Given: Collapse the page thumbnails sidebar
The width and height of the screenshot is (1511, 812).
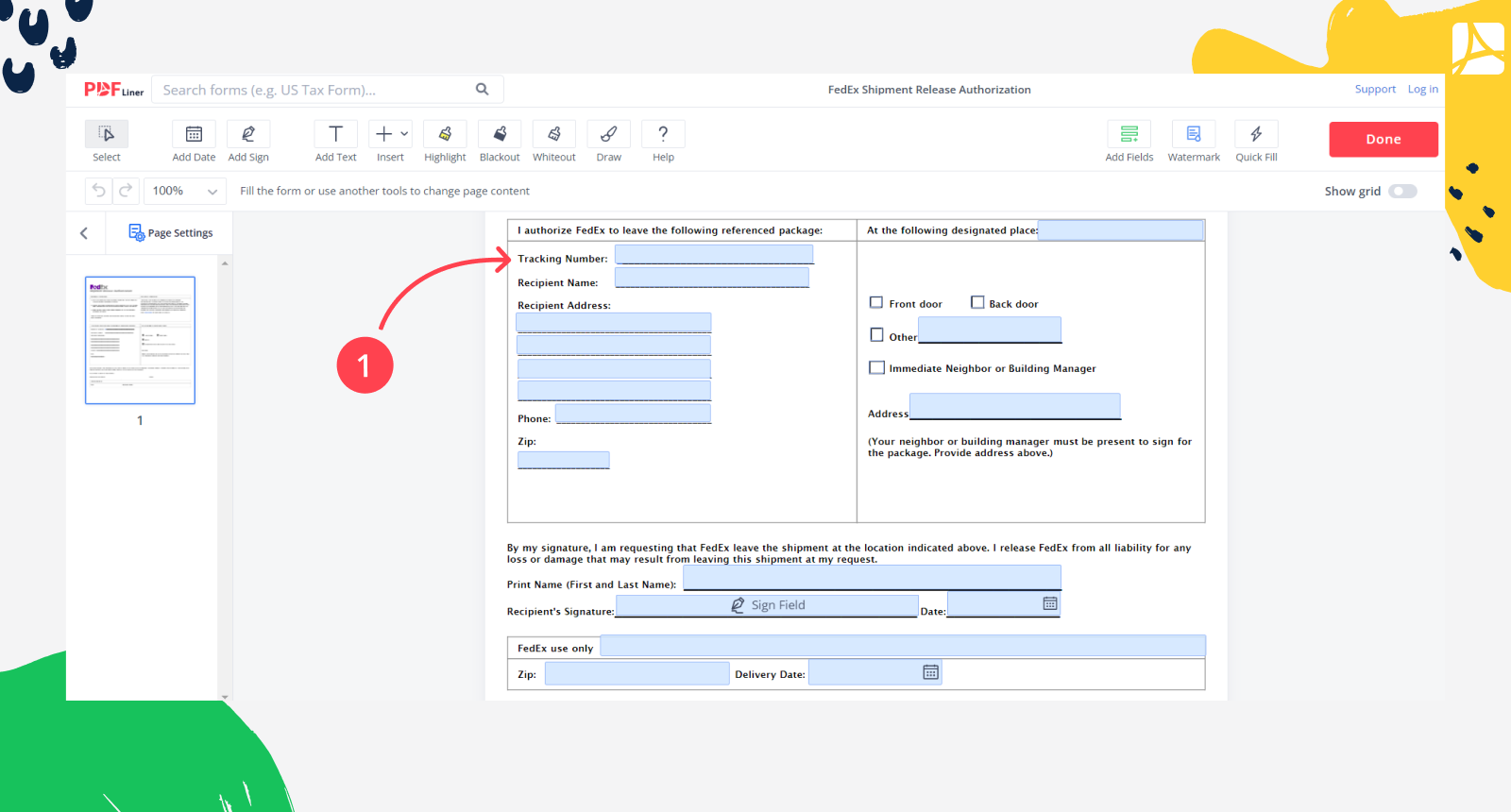Looking at the screenshot, I should tap(84, 233).
